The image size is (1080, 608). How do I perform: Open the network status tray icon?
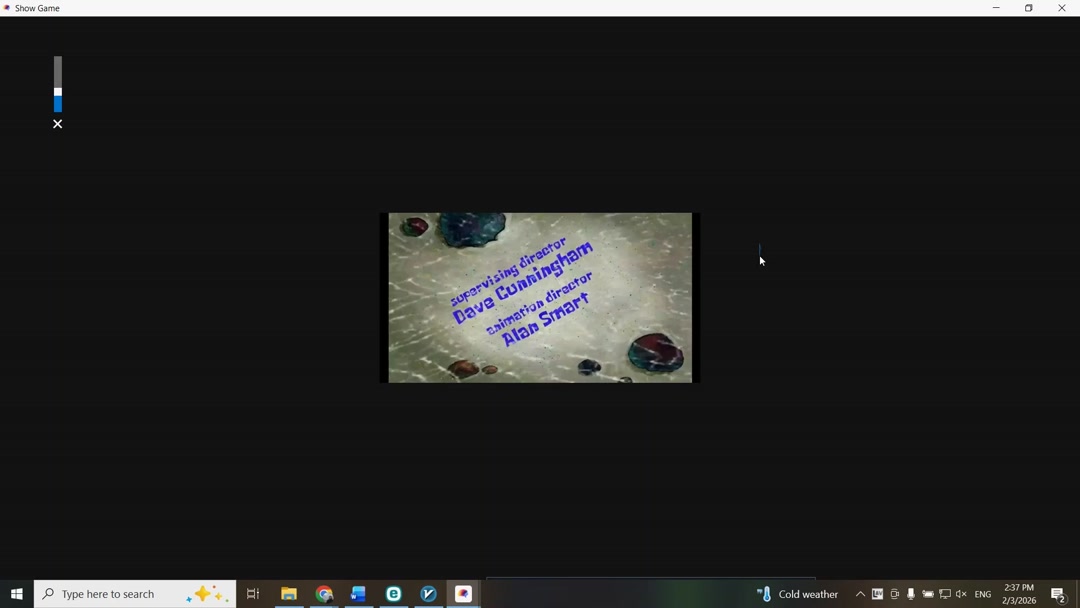(945, 594)
